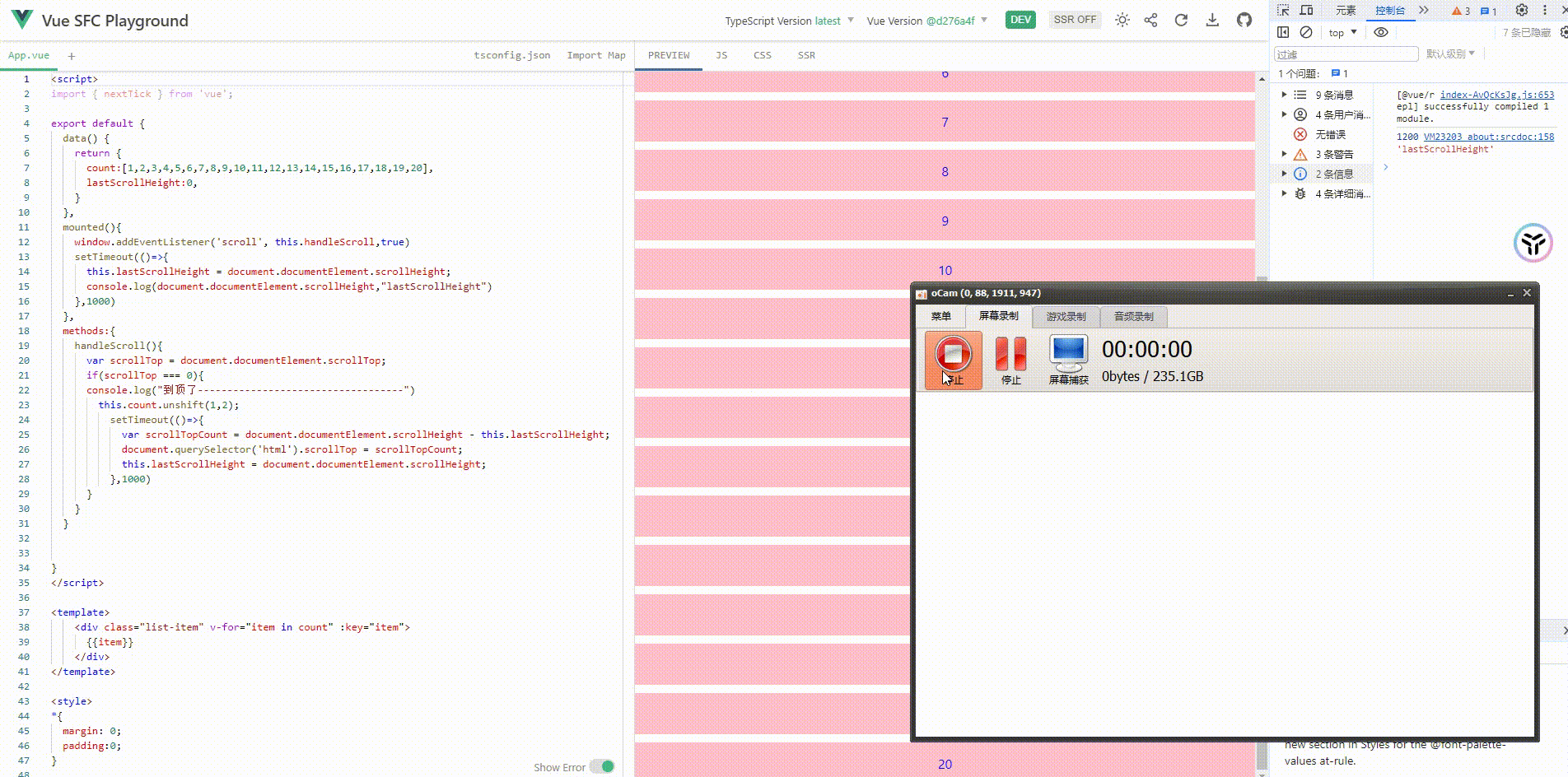The width and height of the screenshot is (1568, 777).
Task: Click the preview pane vertical scrollbar
Action: pyautogui.click(x=1262, y=424)
